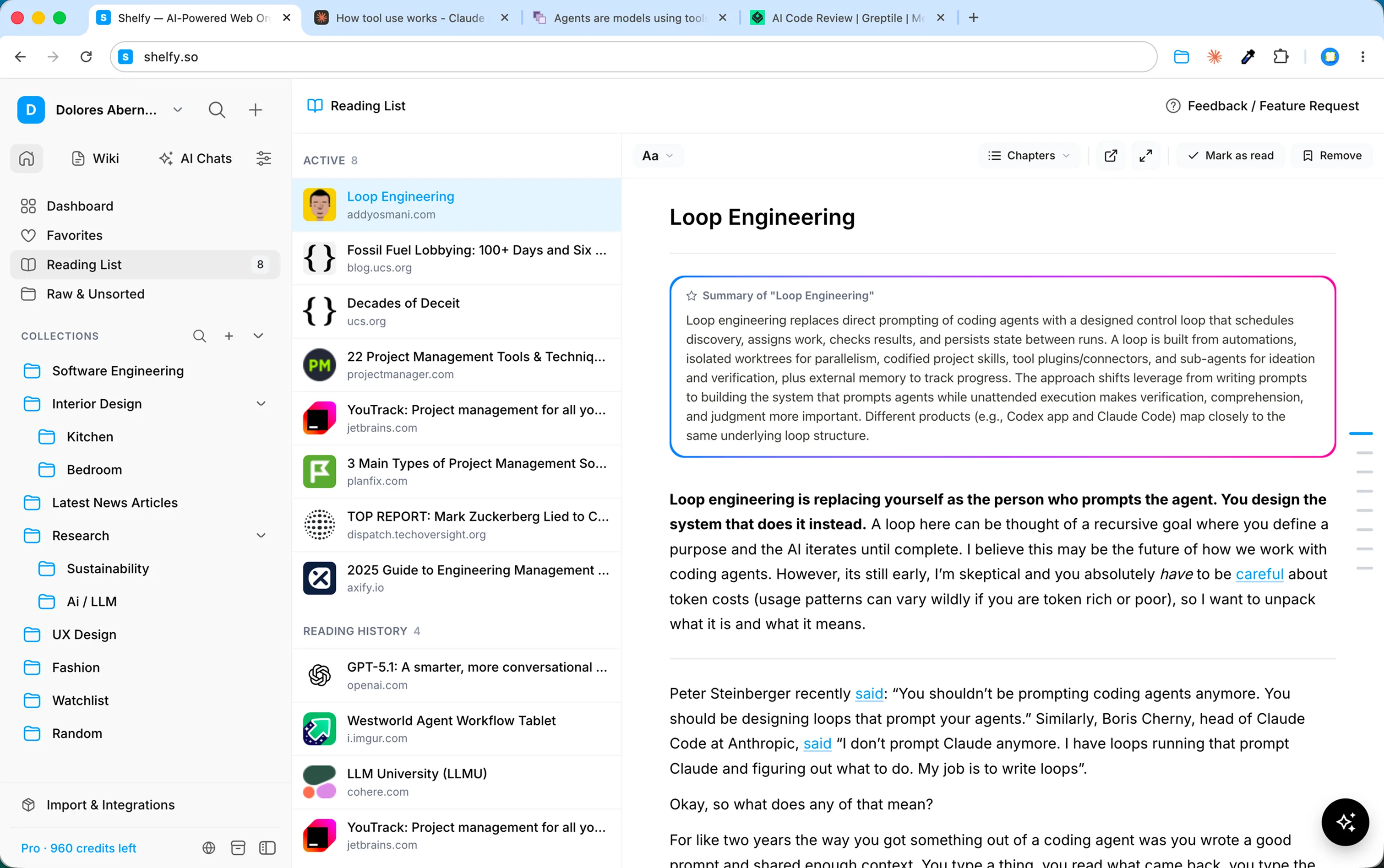The width and height of the screenshot is (1384, 868).
Task: Open workspace search magnifier icon
Action: (217, 110)
